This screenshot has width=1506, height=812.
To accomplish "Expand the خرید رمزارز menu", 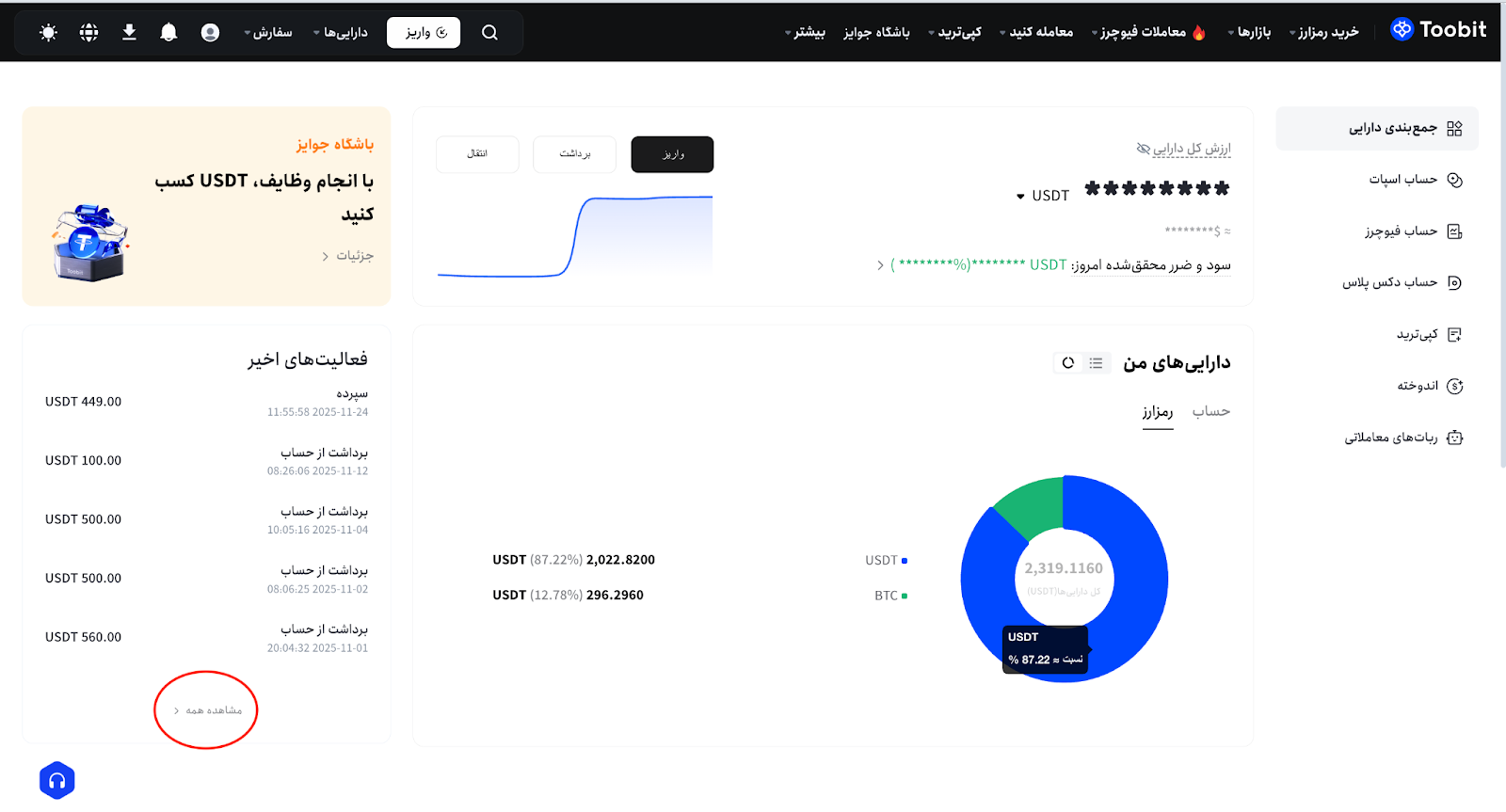I will [x=1323, y=33].
